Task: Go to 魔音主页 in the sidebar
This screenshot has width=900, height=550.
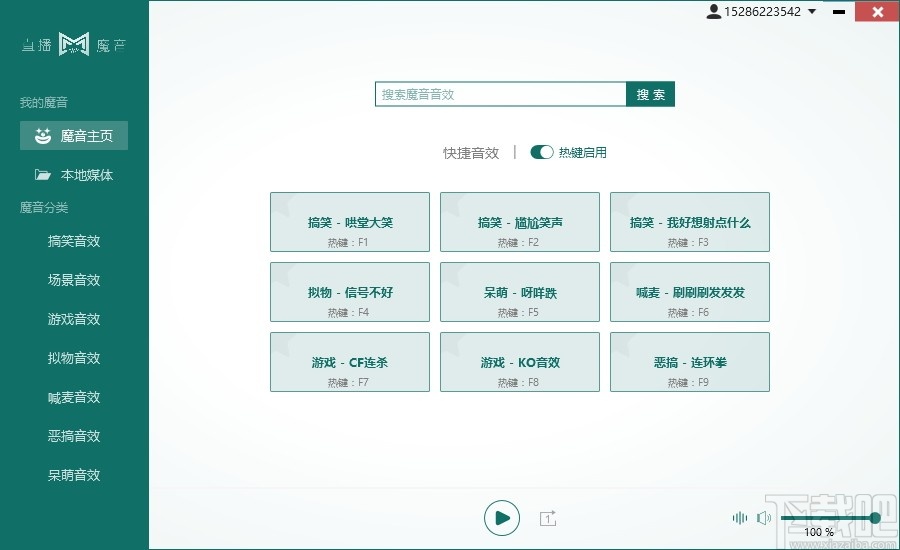Action: tap(74, 135)
